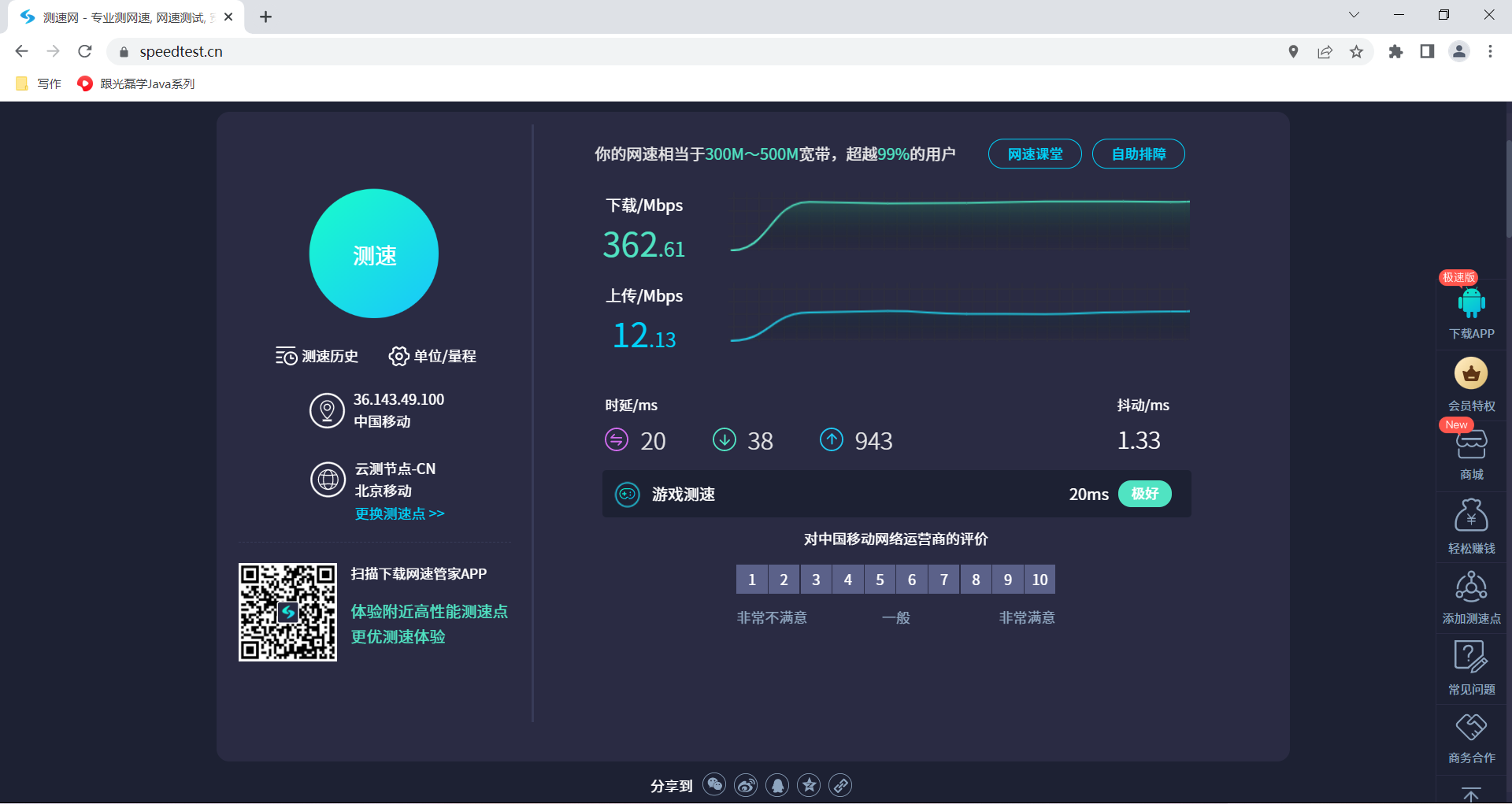Viewport: 1512px width, 804px height.
Task: Share results to Weibo icon
Action: click(x=746, y=785)
